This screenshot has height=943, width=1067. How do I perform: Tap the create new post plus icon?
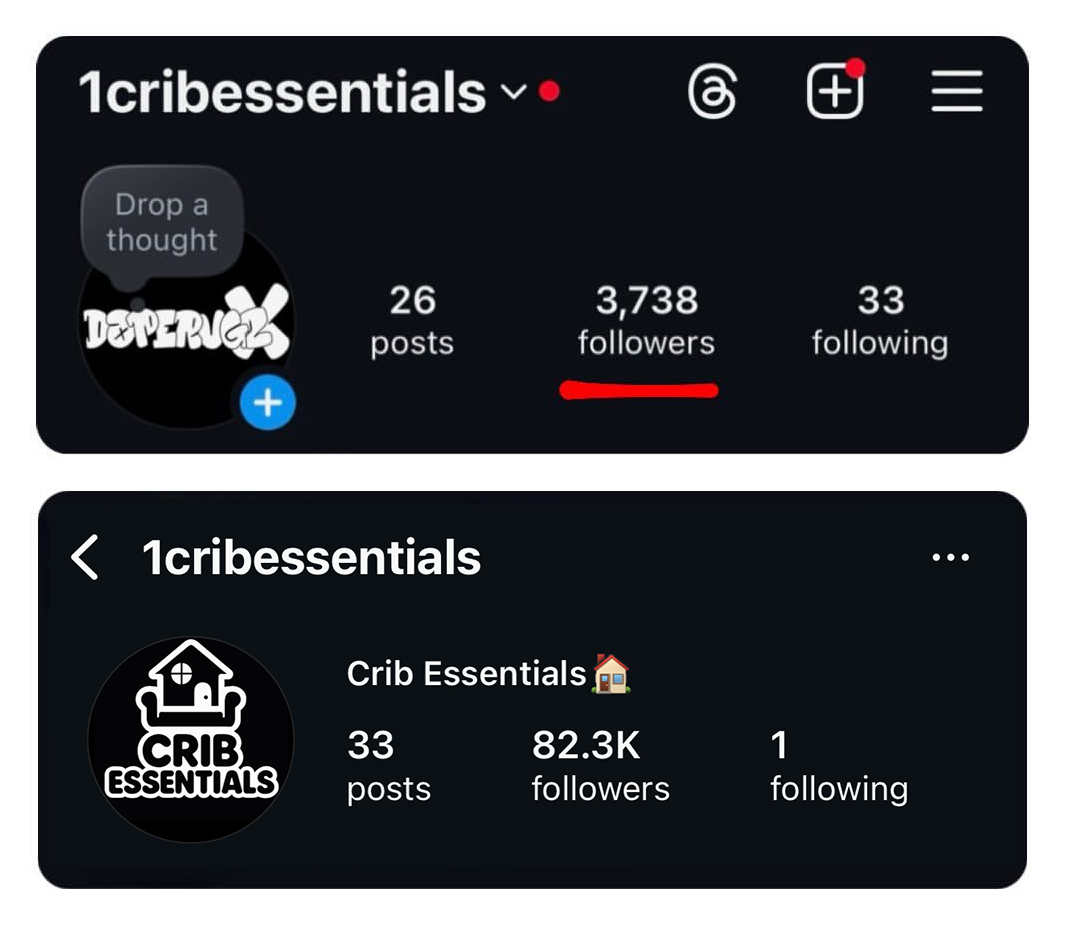(834, 93)
